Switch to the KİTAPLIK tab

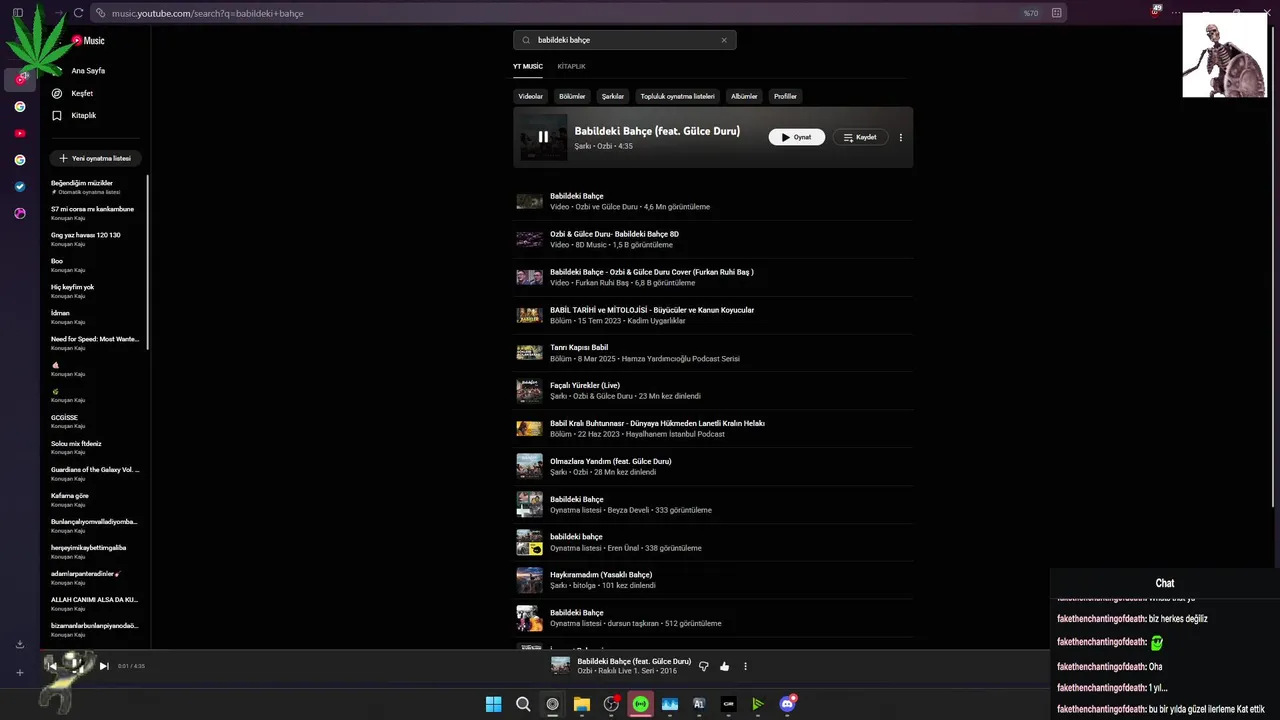point(571,66)
